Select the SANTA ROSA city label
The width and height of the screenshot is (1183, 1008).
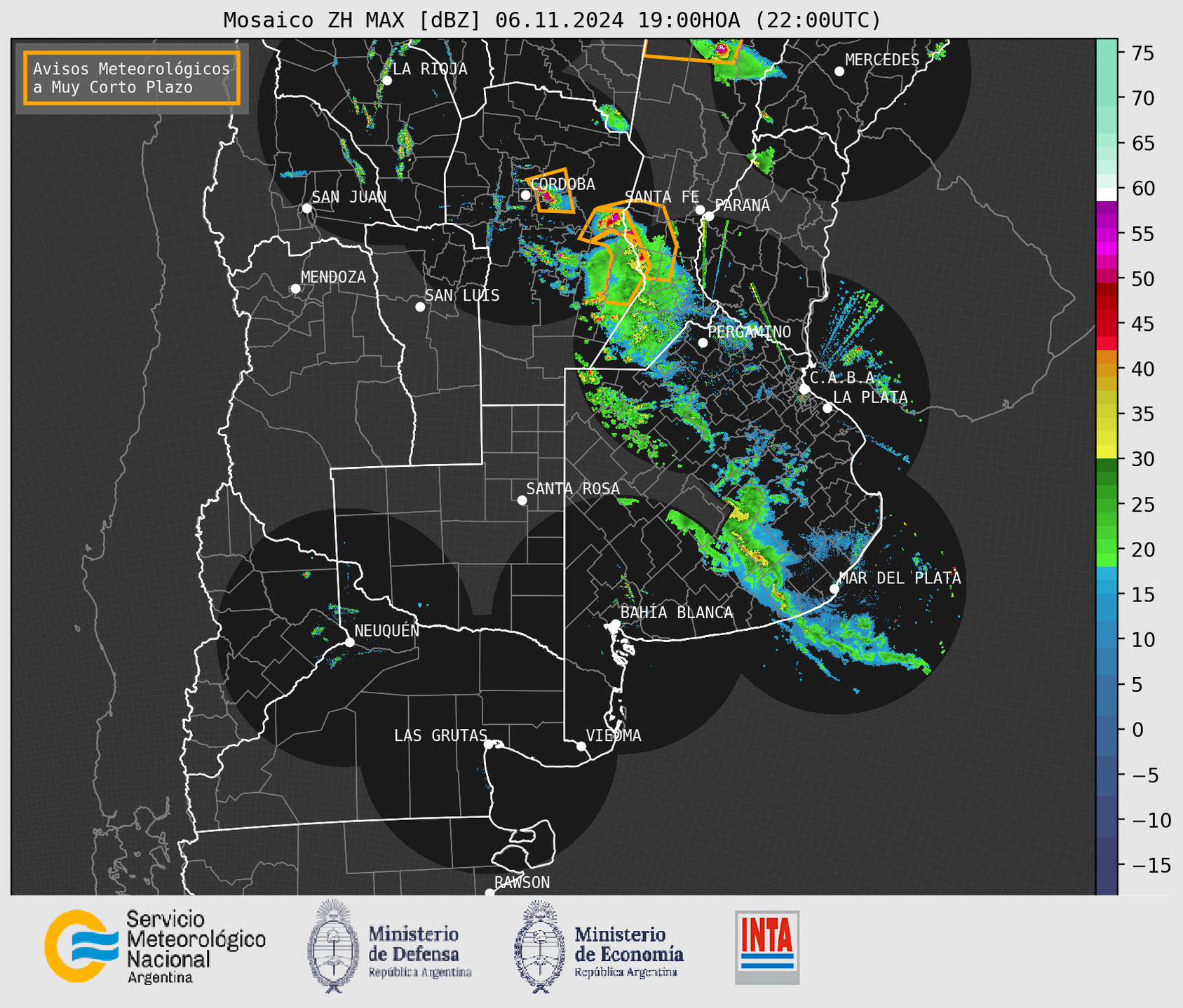tap(573, 489)
